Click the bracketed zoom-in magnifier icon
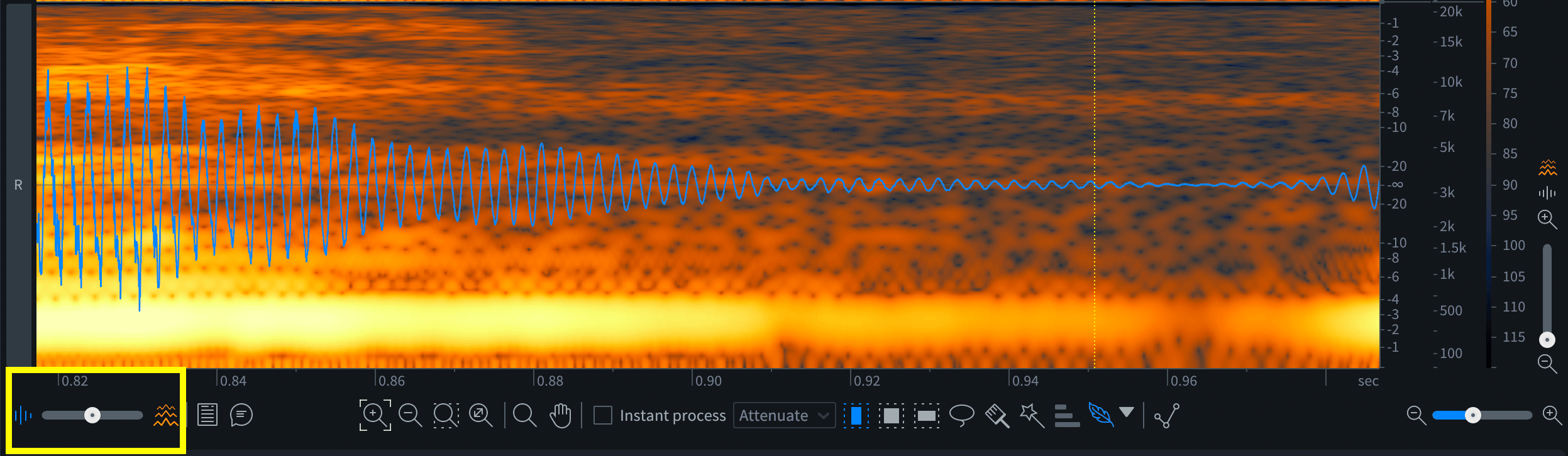This screenshot has height=456, width=1568. click(x=375, y=415)
